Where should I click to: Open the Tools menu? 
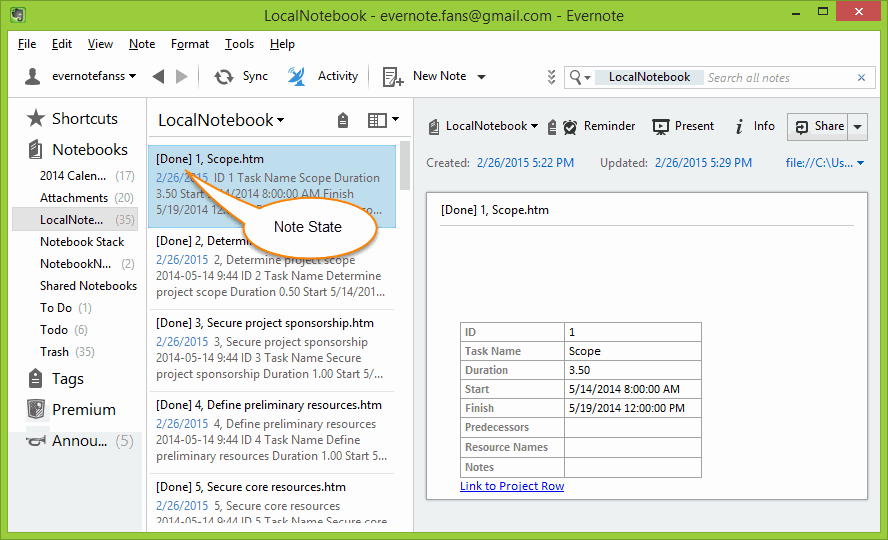pyautogui.click(x=239, y=44)
